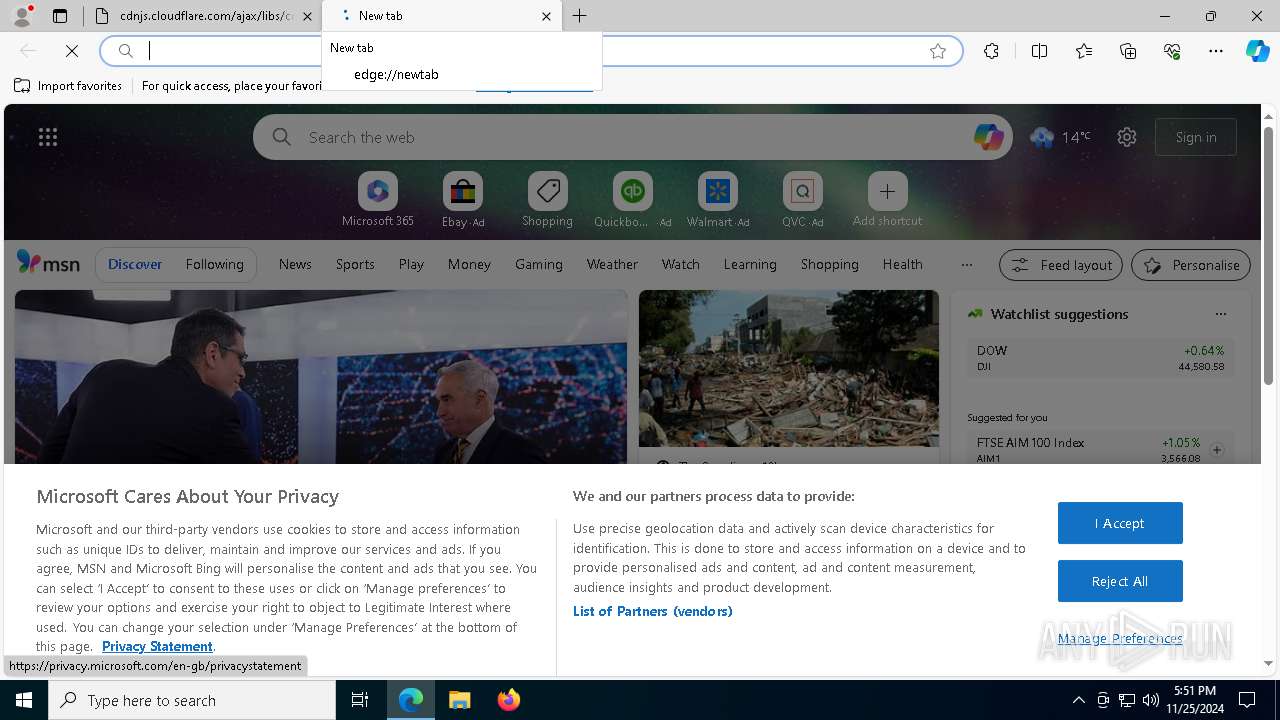Viewport: 1280px width, 720px height.
Task: Open a new browser tab
Action: pyautogui.click(x=579, y=16)
